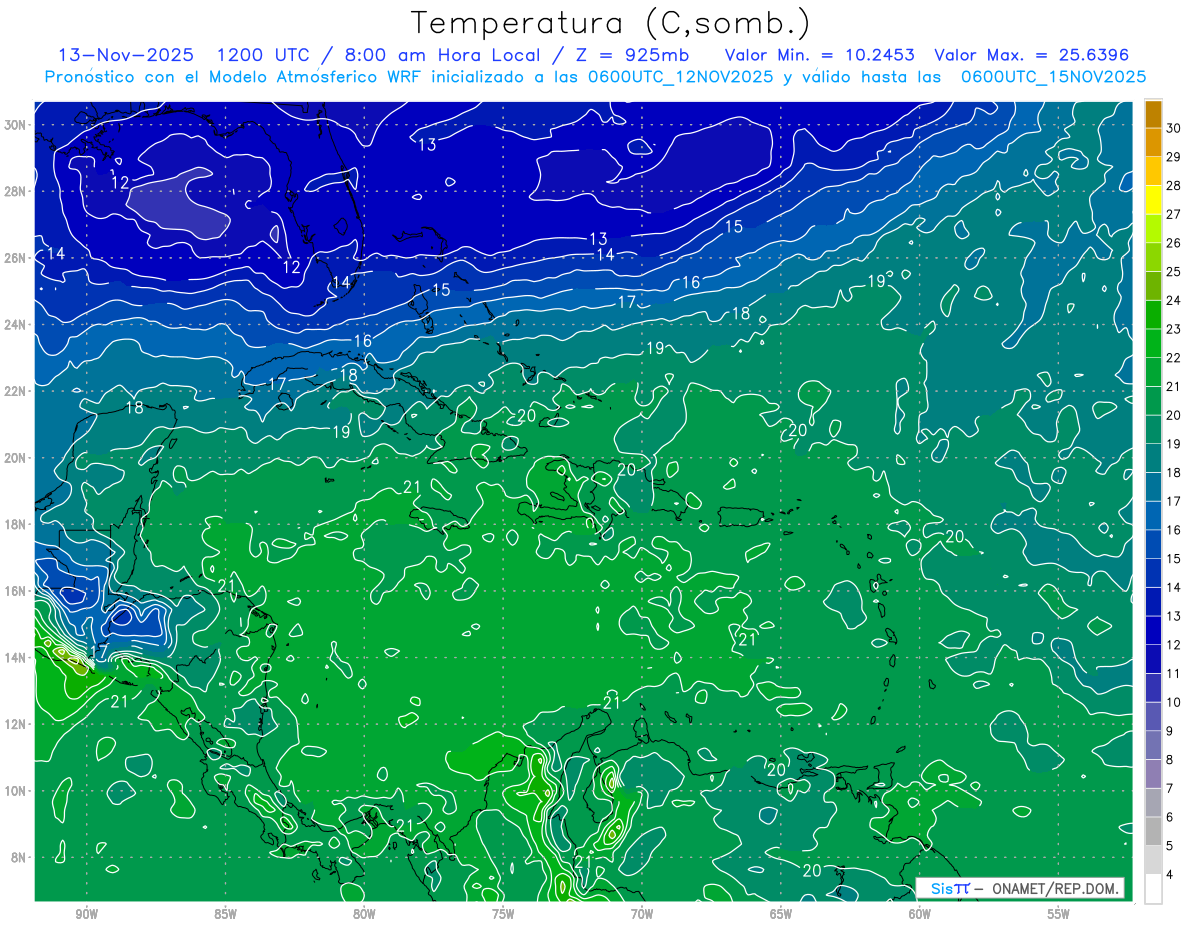Click the title 'Temperatura (C,somb.)'

[611, 23]
